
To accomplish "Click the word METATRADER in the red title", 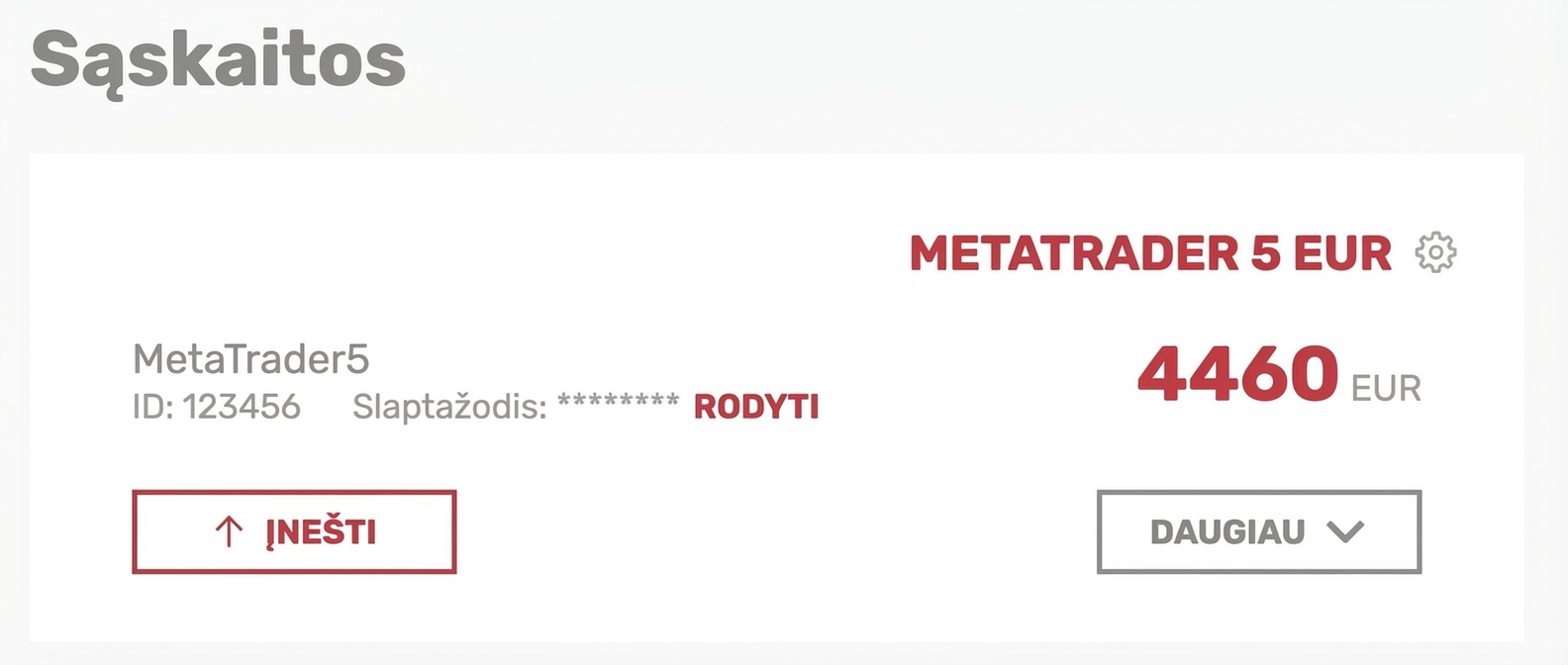I will tap(1073, 253).
